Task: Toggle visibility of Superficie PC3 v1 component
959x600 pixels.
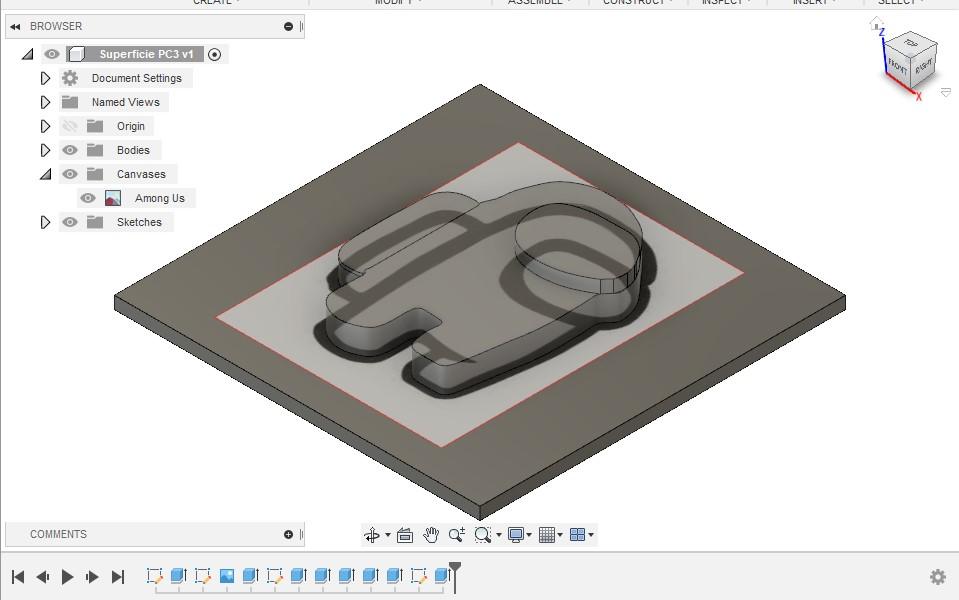Action: click(x=52, y=54)
